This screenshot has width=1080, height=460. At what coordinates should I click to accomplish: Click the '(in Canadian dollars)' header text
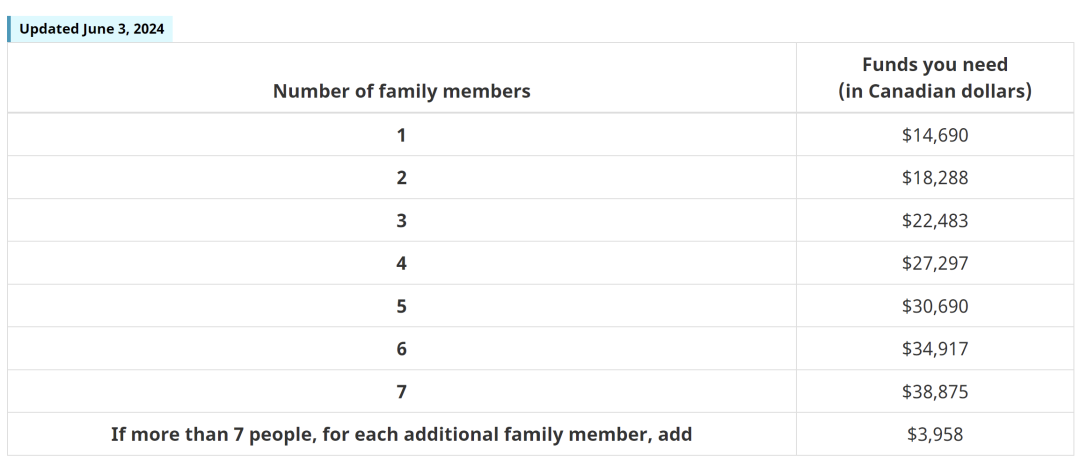[x=935, y=91]
